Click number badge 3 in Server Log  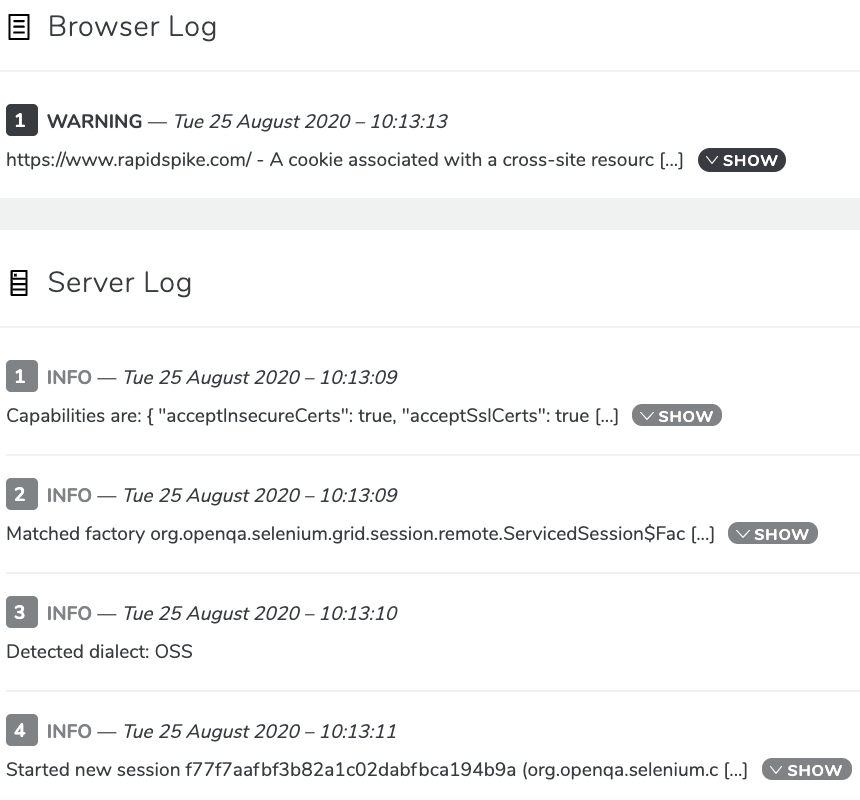pyautogui.click(x=22, y=612)
